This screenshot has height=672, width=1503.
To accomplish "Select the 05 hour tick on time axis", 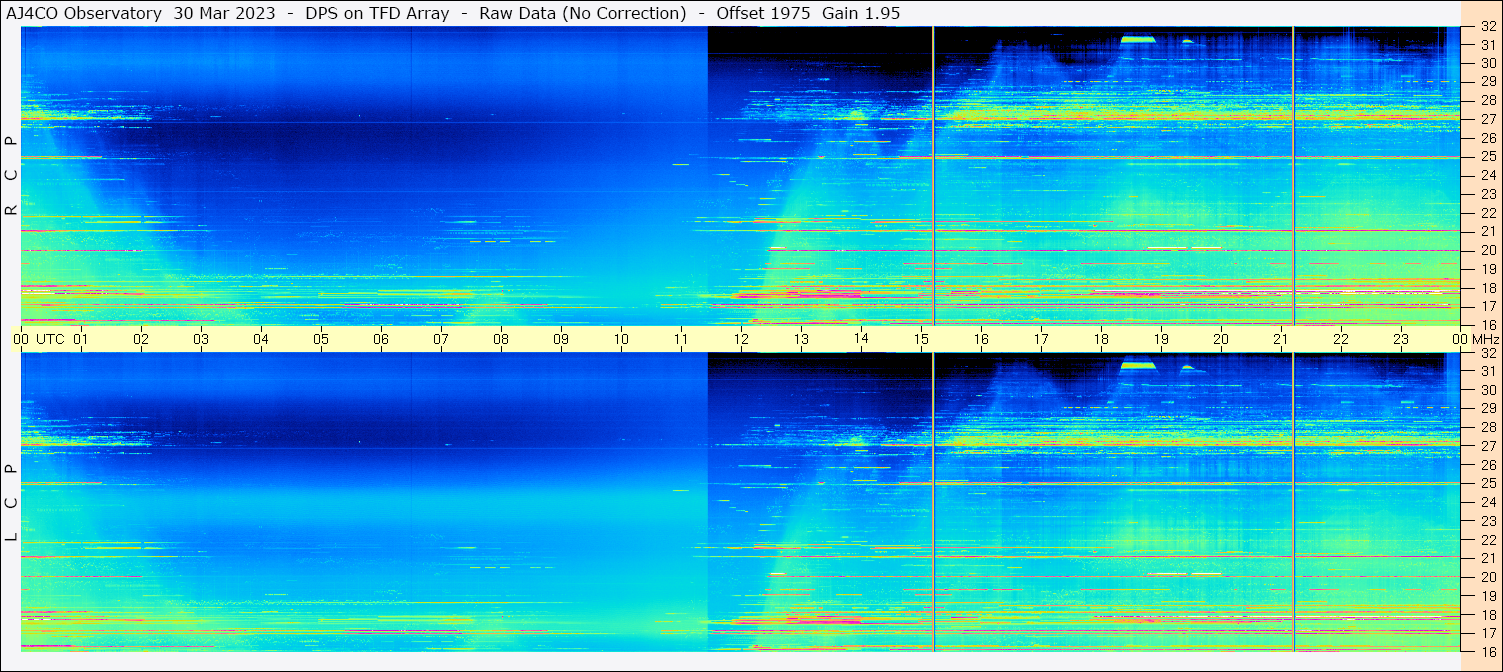I will (x=321, y=339).
